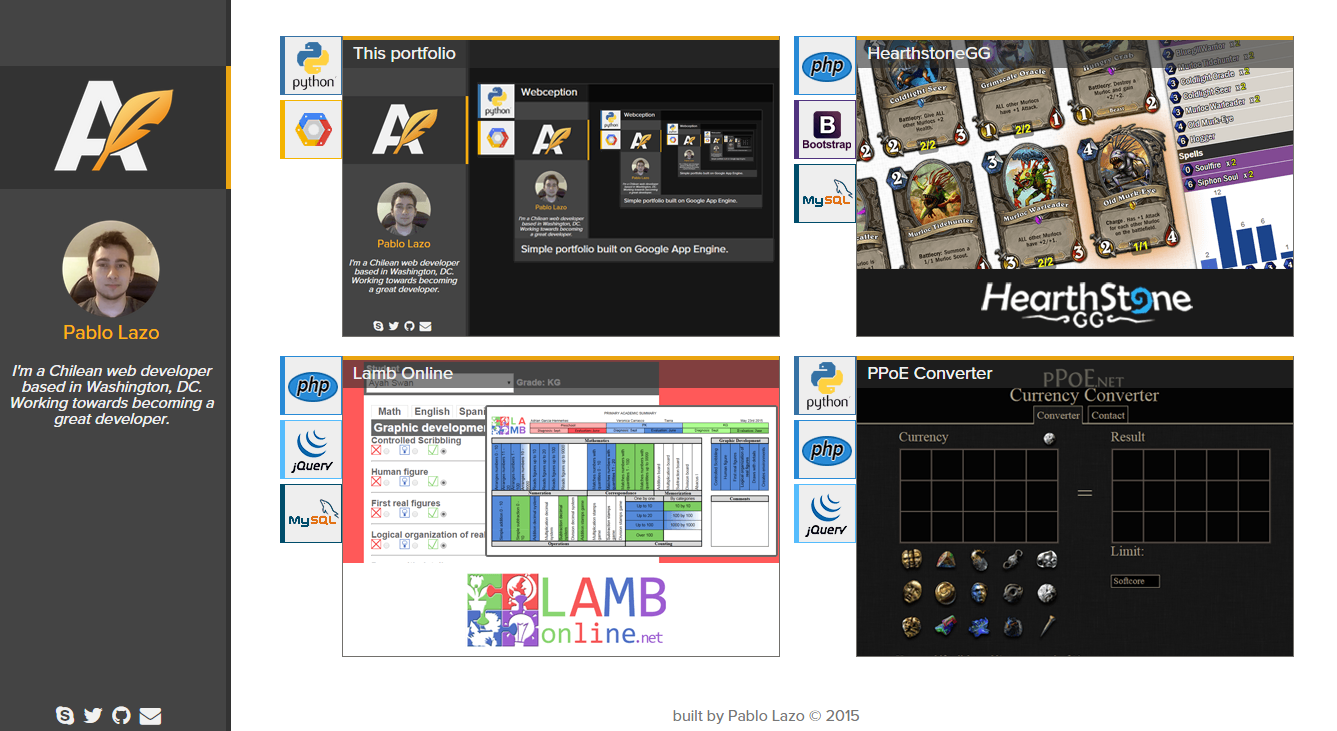
Task: Click the PHP icon beside HearthstoneGG
Action: (x=825, y=66)
